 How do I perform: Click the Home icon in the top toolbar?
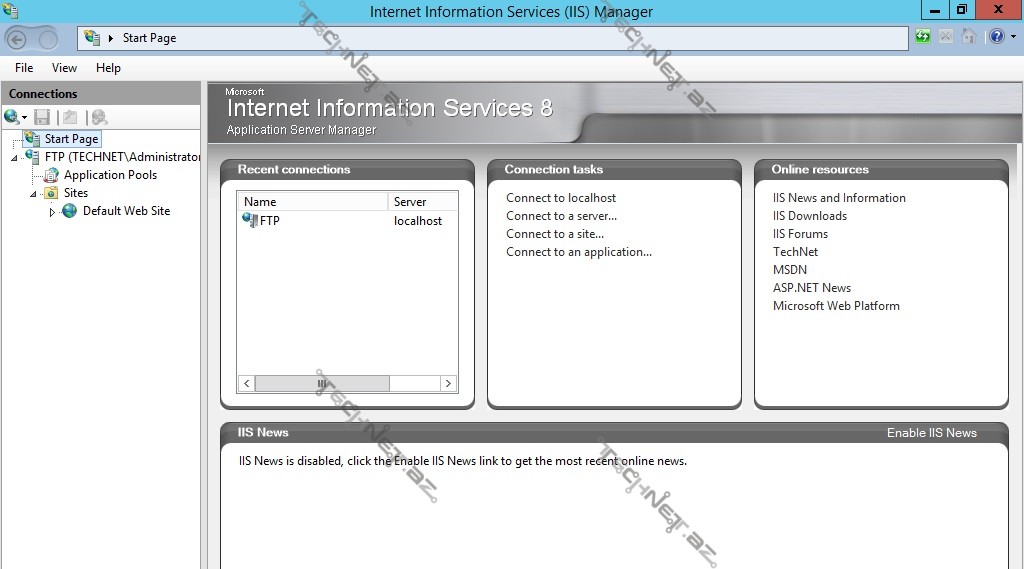(x=968, y=37)
